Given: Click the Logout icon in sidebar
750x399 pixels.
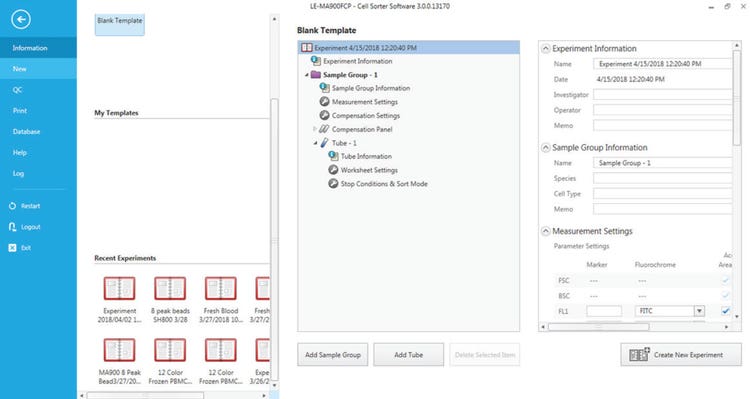Looking at the screenshot, I should tap(12, 227).
